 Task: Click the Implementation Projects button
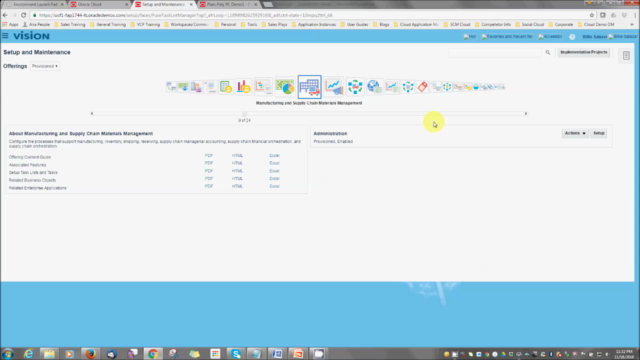[584, 52]
